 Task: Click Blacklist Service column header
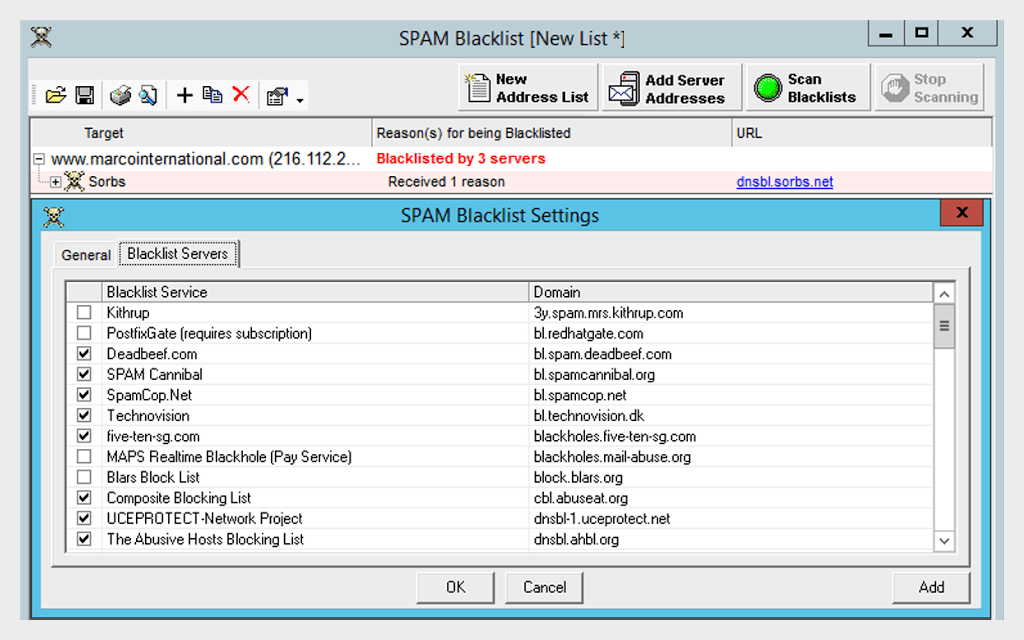(x=315, y=292)
